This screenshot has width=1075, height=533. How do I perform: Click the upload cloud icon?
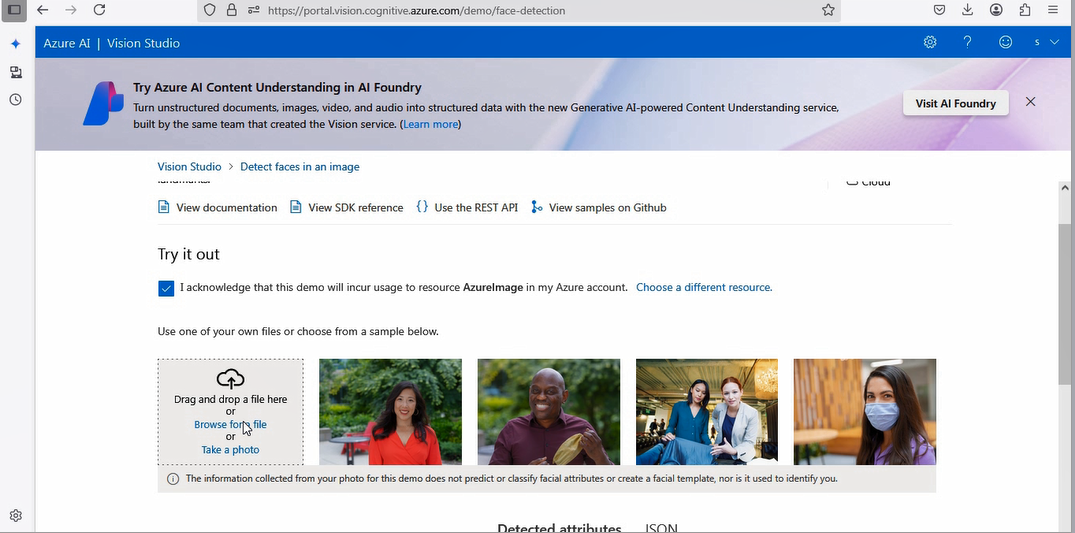pyautogui.click(x=230, y=379)
